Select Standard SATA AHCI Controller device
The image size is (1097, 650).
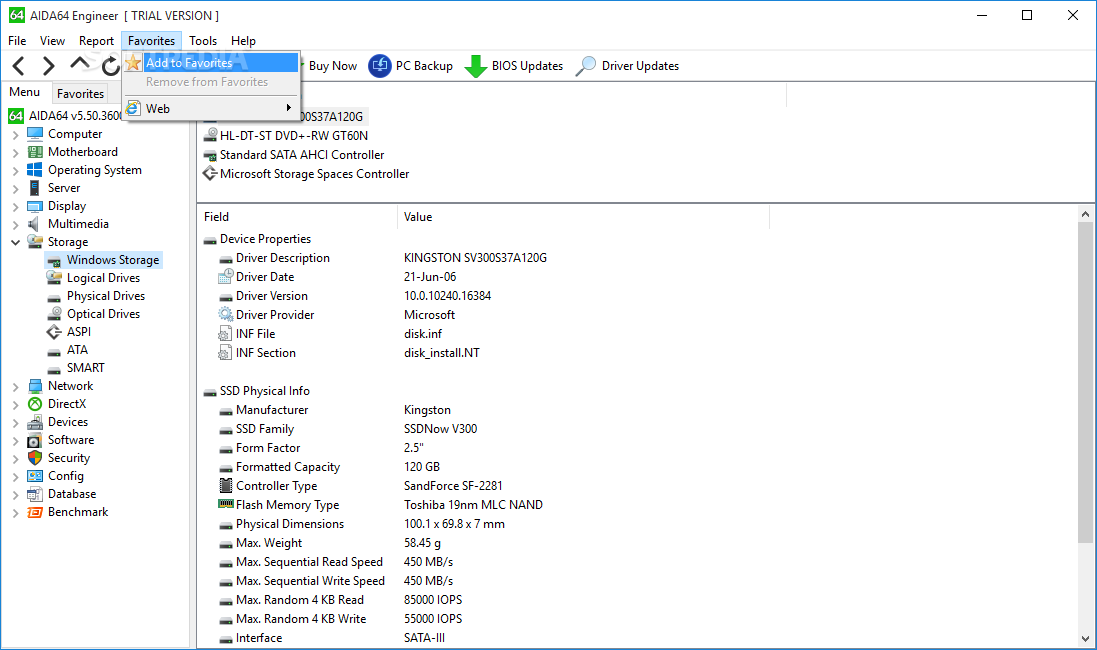click(x=302, y=155)
